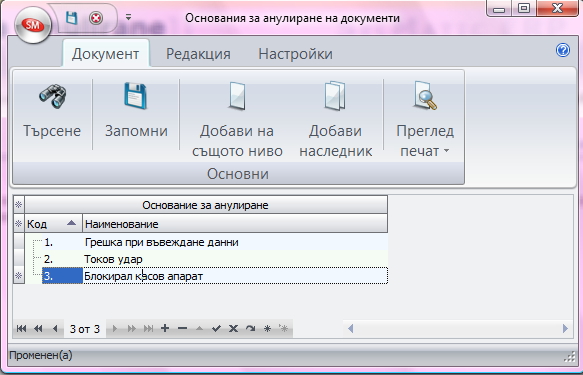The height and width of the screenshot is (375, 583).
Task: Sort by the Код column header
Action: tap(54, 224)
